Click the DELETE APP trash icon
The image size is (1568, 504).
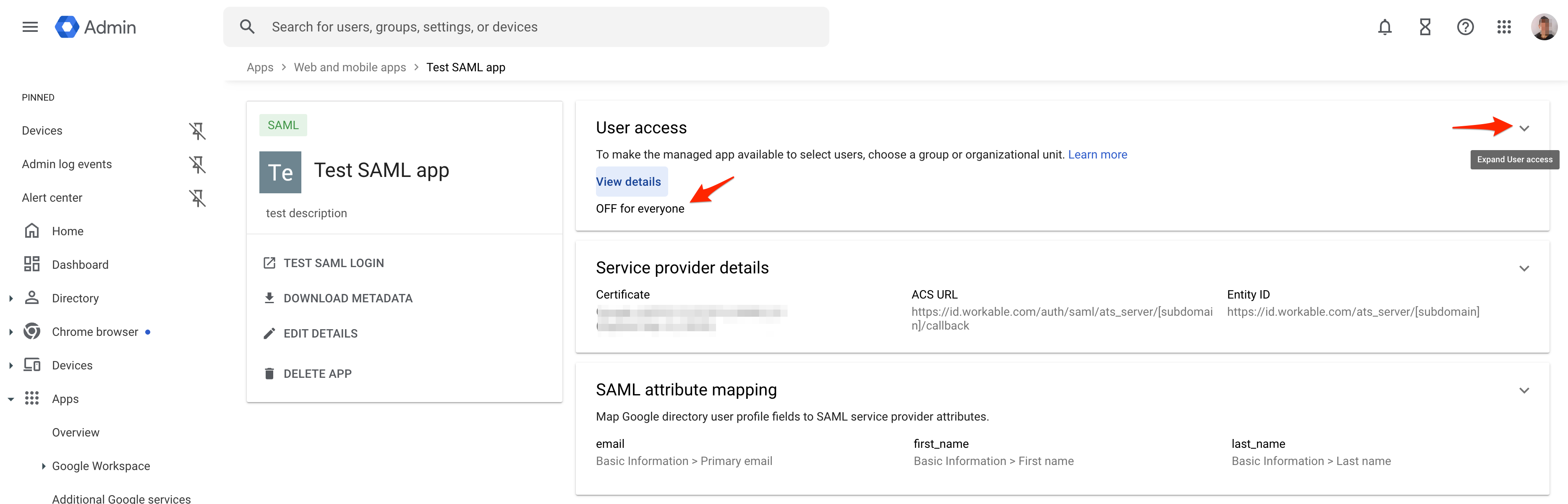[x=269, y=373]
